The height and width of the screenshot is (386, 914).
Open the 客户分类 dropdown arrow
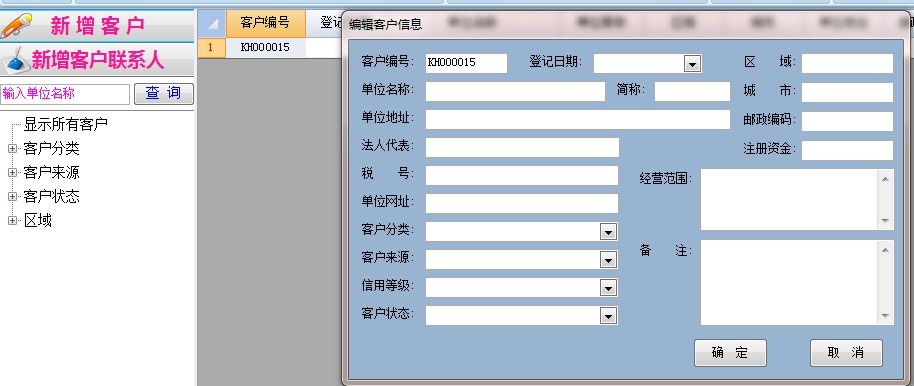tap(608, 232)
